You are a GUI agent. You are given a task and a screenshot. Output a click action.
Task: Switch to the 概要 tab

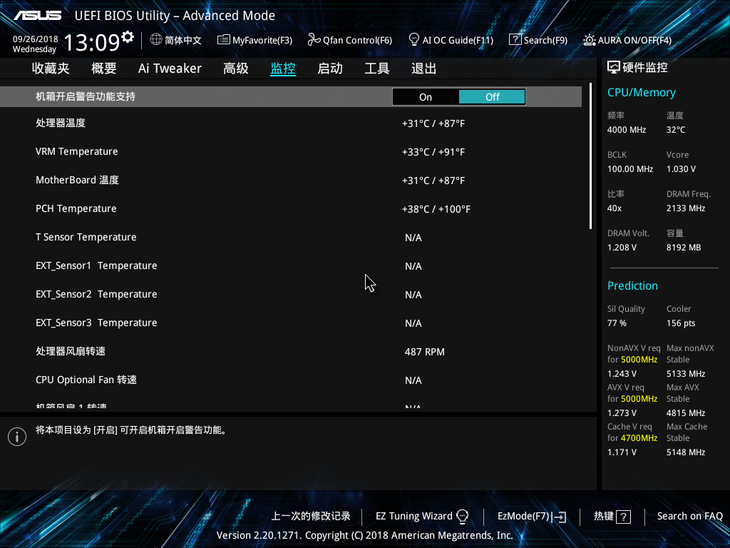point(104,68)
